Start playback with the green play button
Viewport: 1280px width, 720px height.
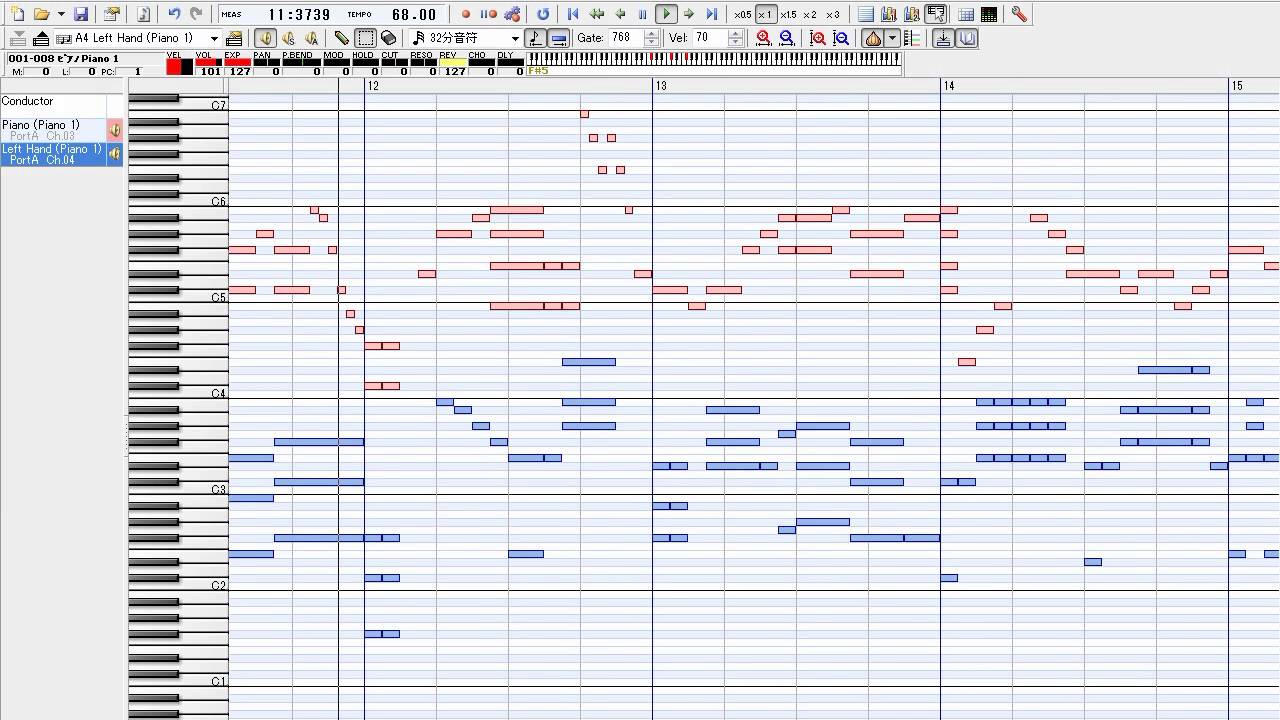(x=666, y=14)
